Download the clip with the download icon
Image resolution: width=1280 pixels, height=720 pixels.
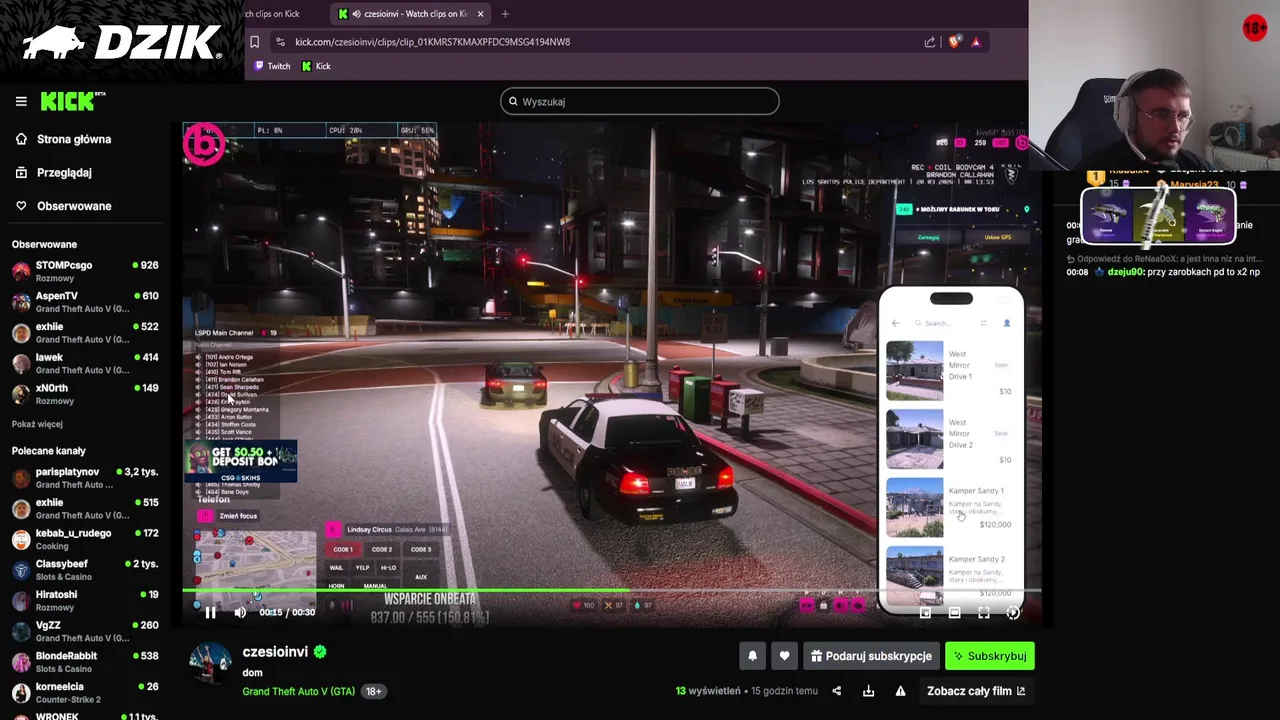[868, 691]
